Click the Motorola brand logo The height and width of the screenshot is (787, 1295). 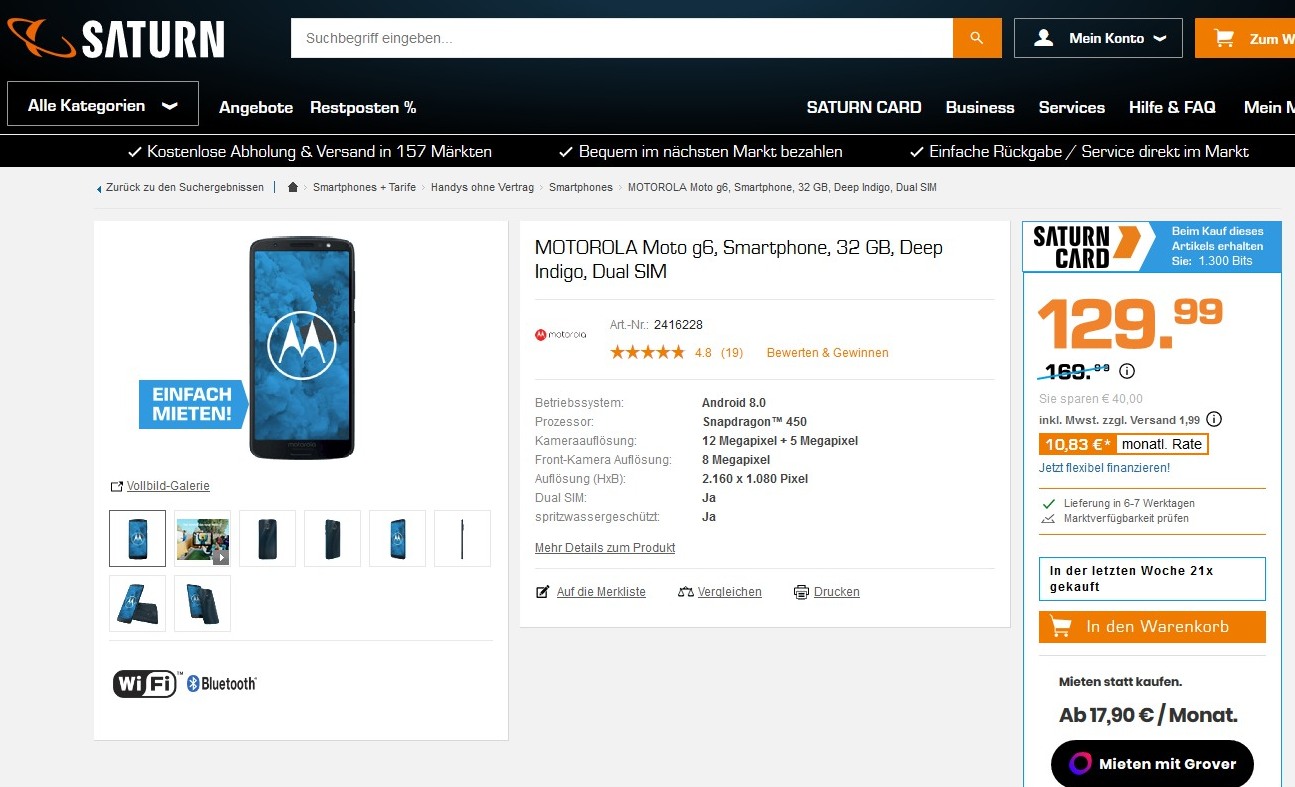click(x=561, y=335)
